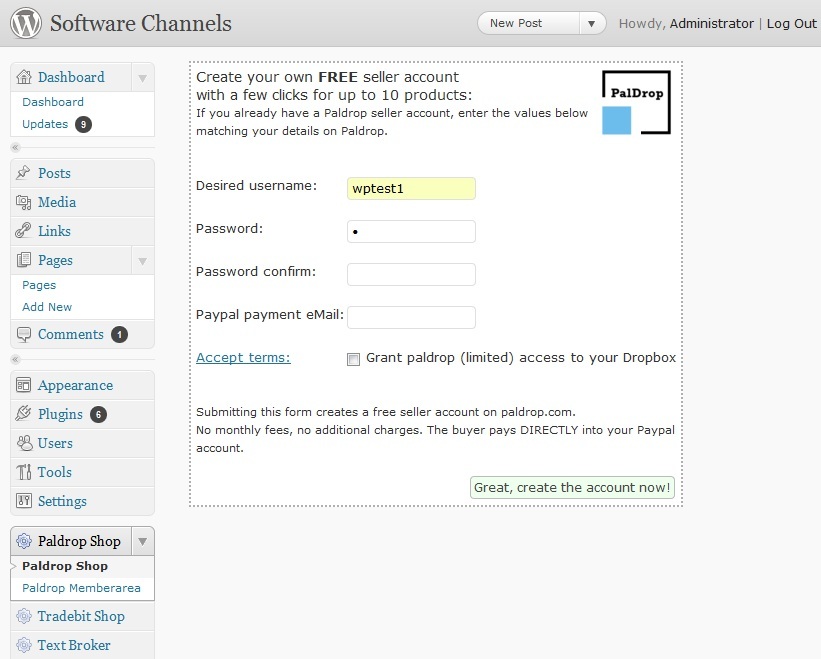The height and width of the screenshot is (659, 821).
Task: Open the Dashboard submenu link
Action: pyautogui.click(x=53, y=102)
